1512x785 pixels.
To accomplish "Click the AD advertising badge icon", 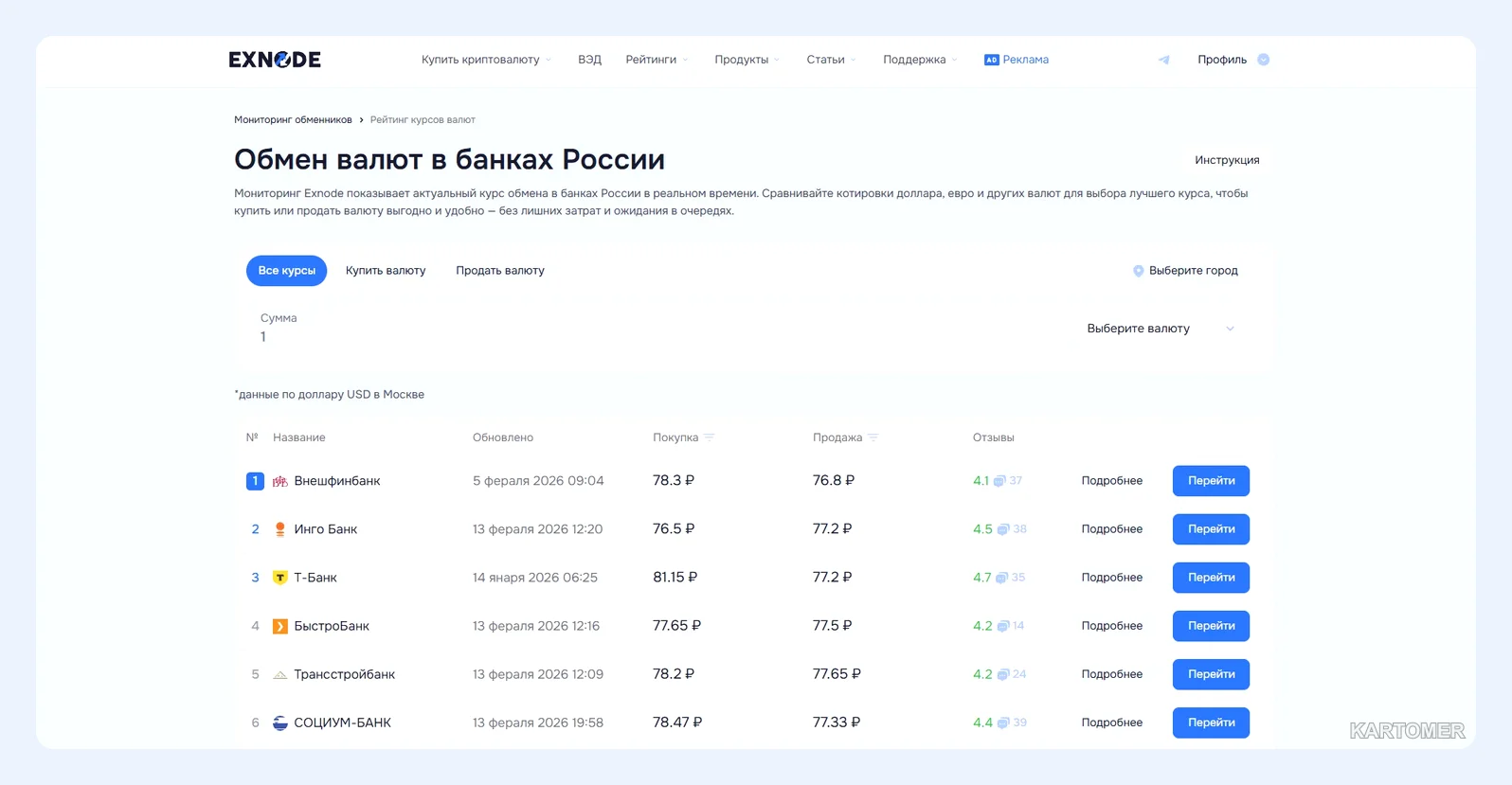I will [x=991, y=60].
